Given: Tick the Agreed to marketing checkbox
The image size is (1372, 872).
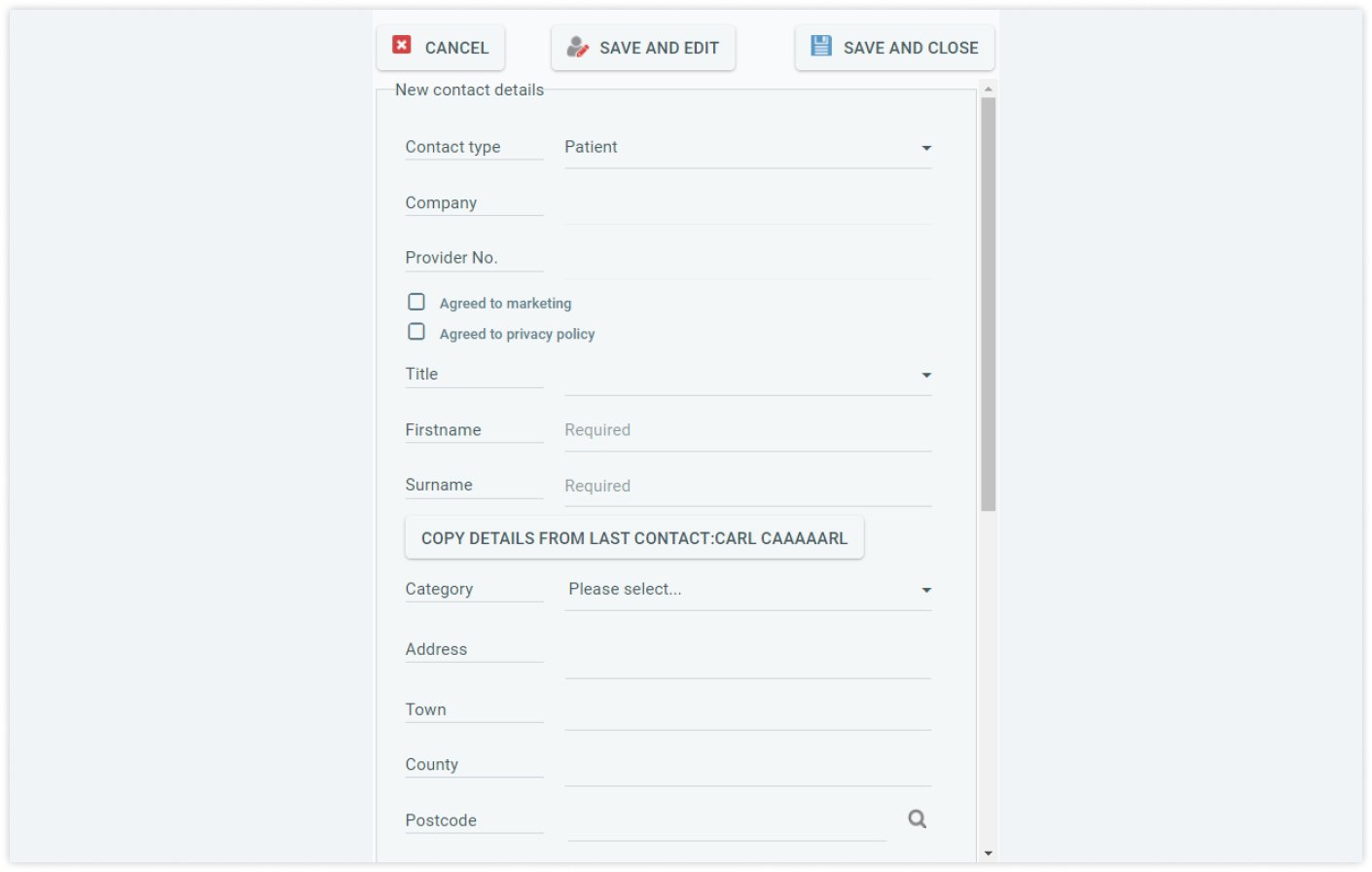Looking at the screenshot, I should pos(416,302).
